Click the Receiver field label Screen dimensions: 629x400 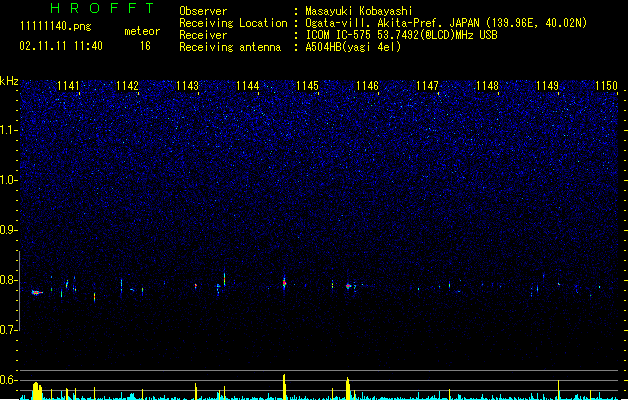click(203, 35)
